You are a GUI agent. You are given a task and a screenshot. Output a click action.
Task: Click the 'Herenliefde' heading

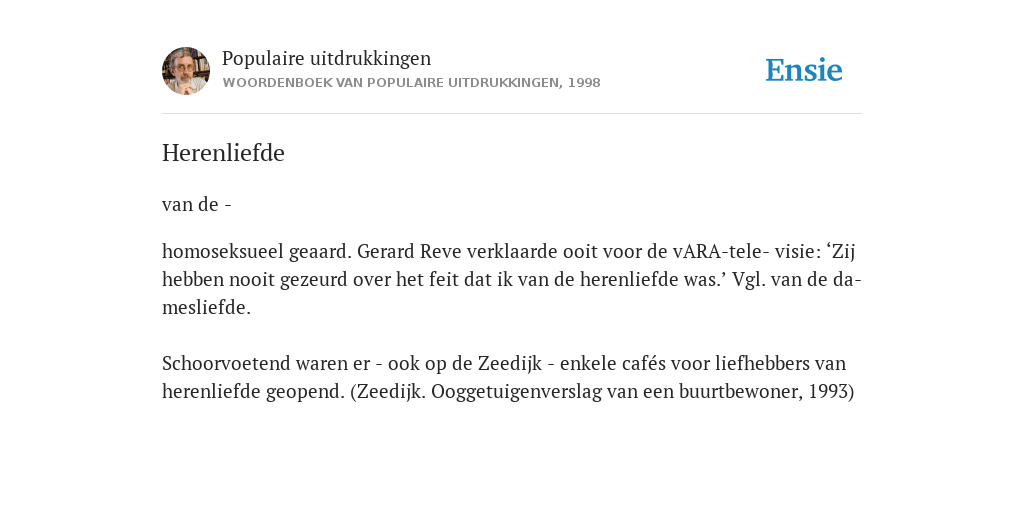tap(223, 153)
